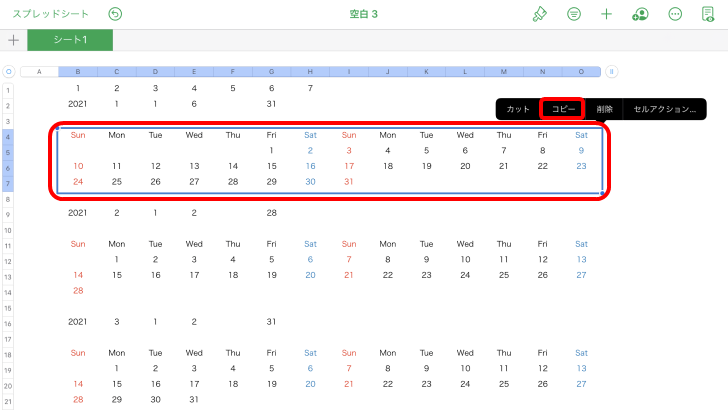
Task: Tap blue 23 in row 6 column O
Action: click(581, 166)
